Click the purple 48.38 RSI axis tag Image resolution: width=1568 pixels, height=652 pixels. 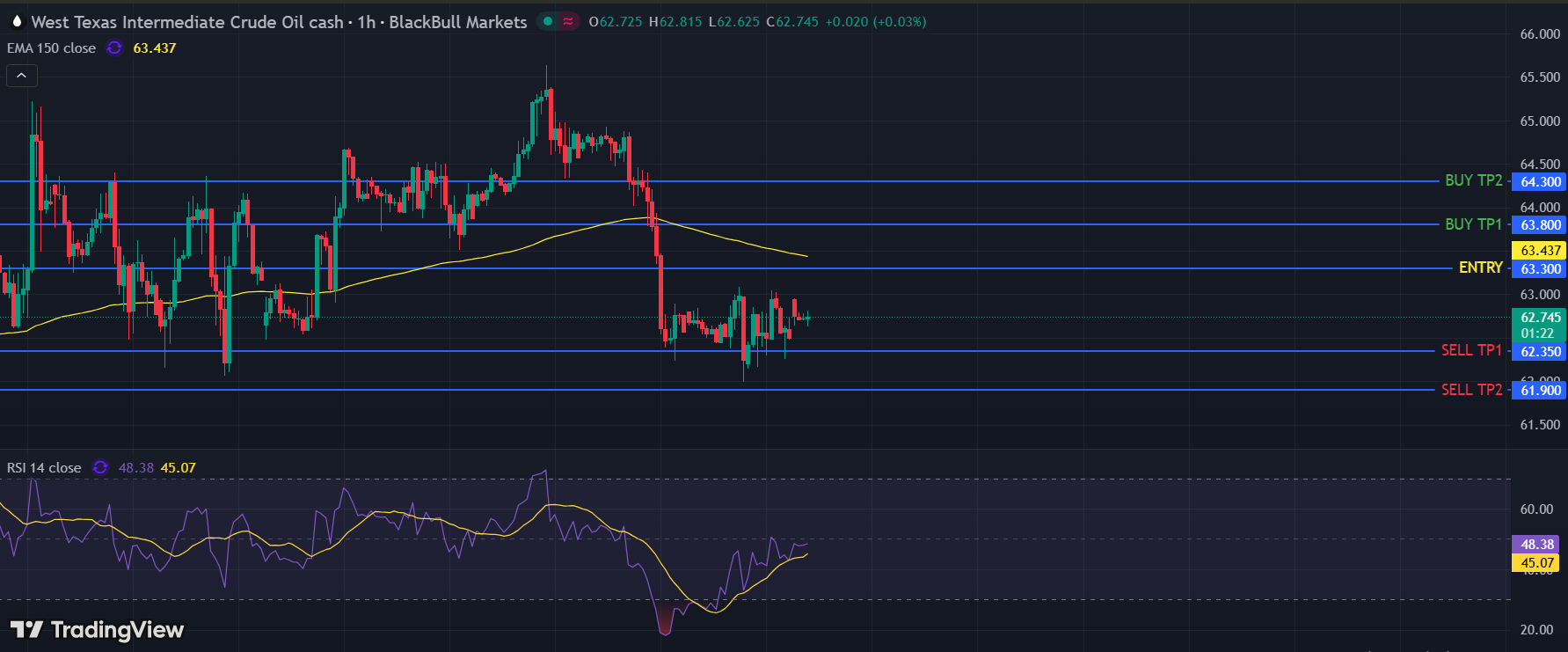coord(1536,545)
